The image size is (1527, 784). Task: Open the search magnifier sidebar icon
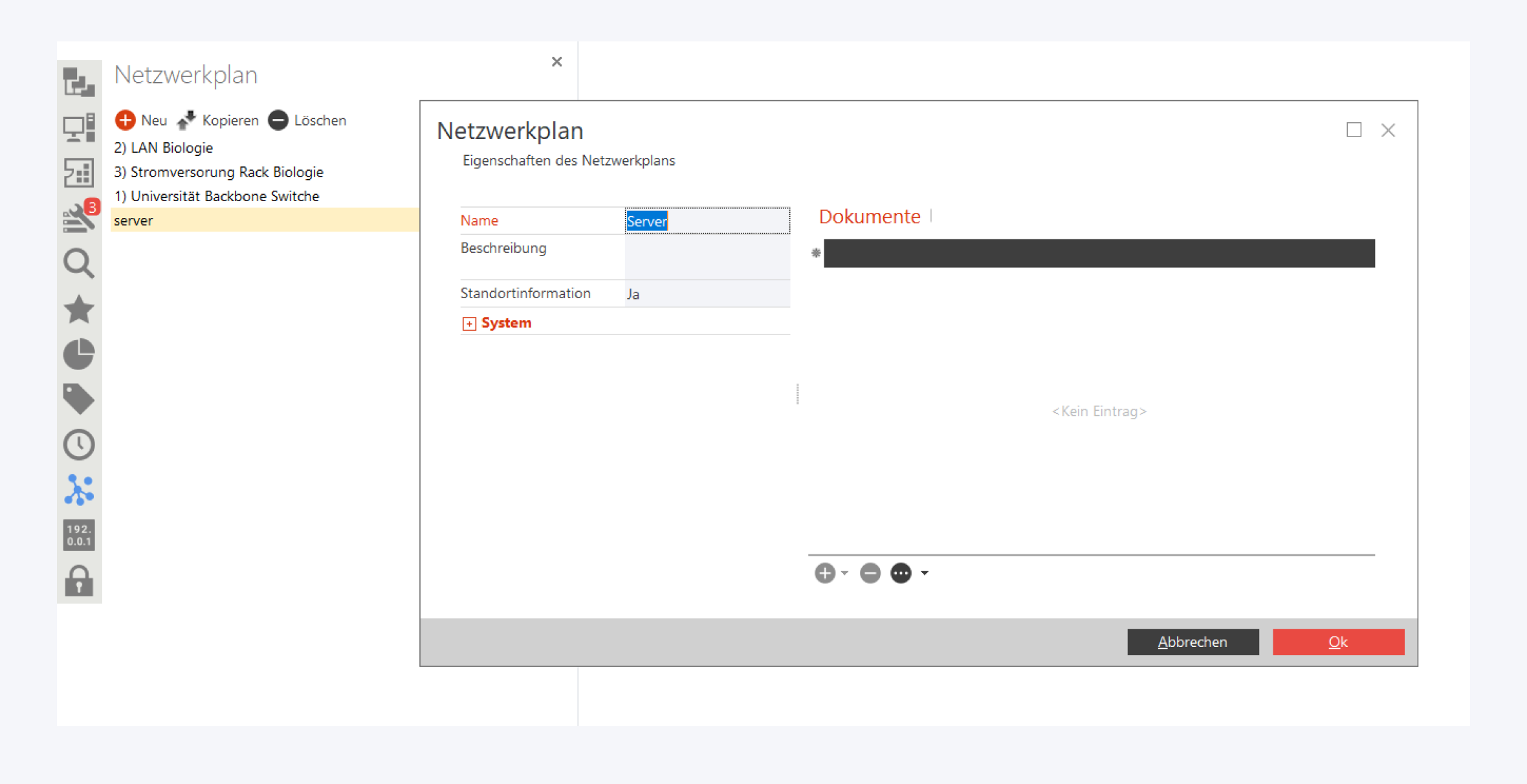79,263
